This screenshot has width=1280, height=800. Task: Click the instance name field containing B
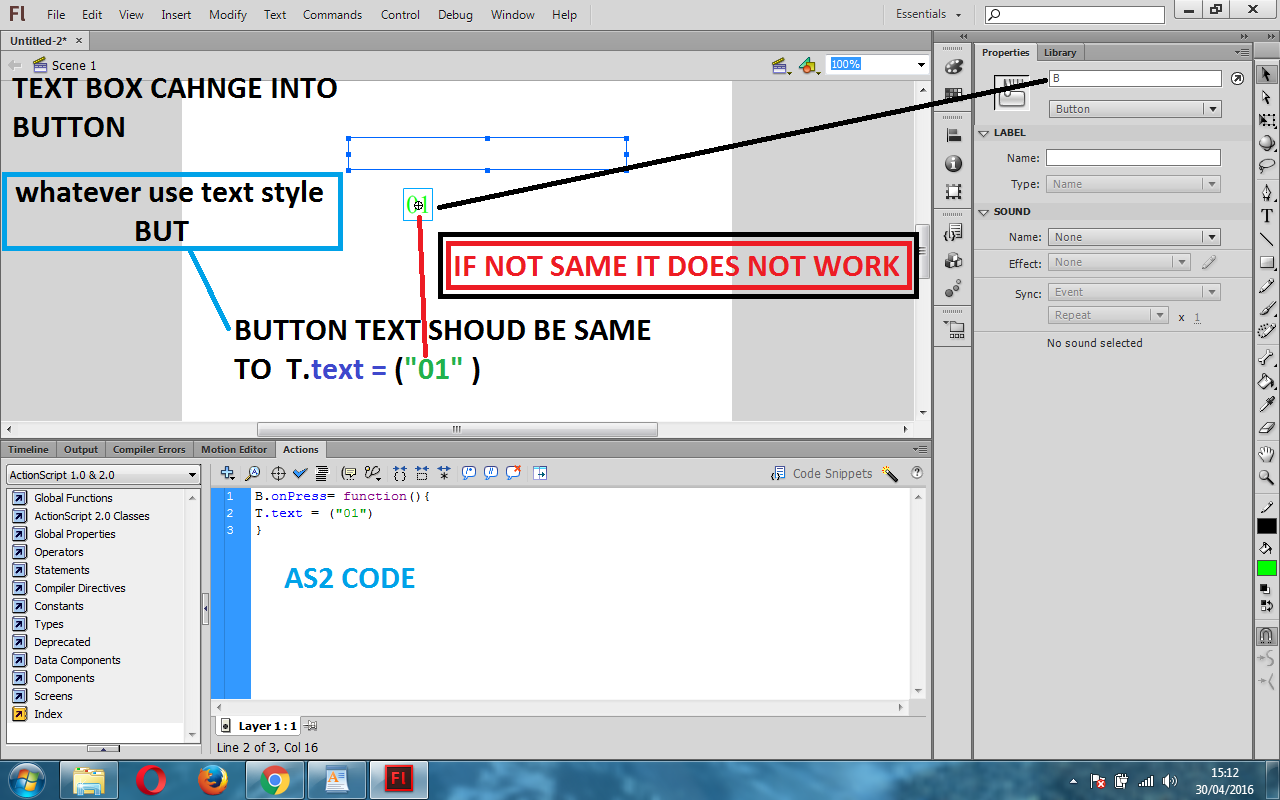tap(1135, 78)
